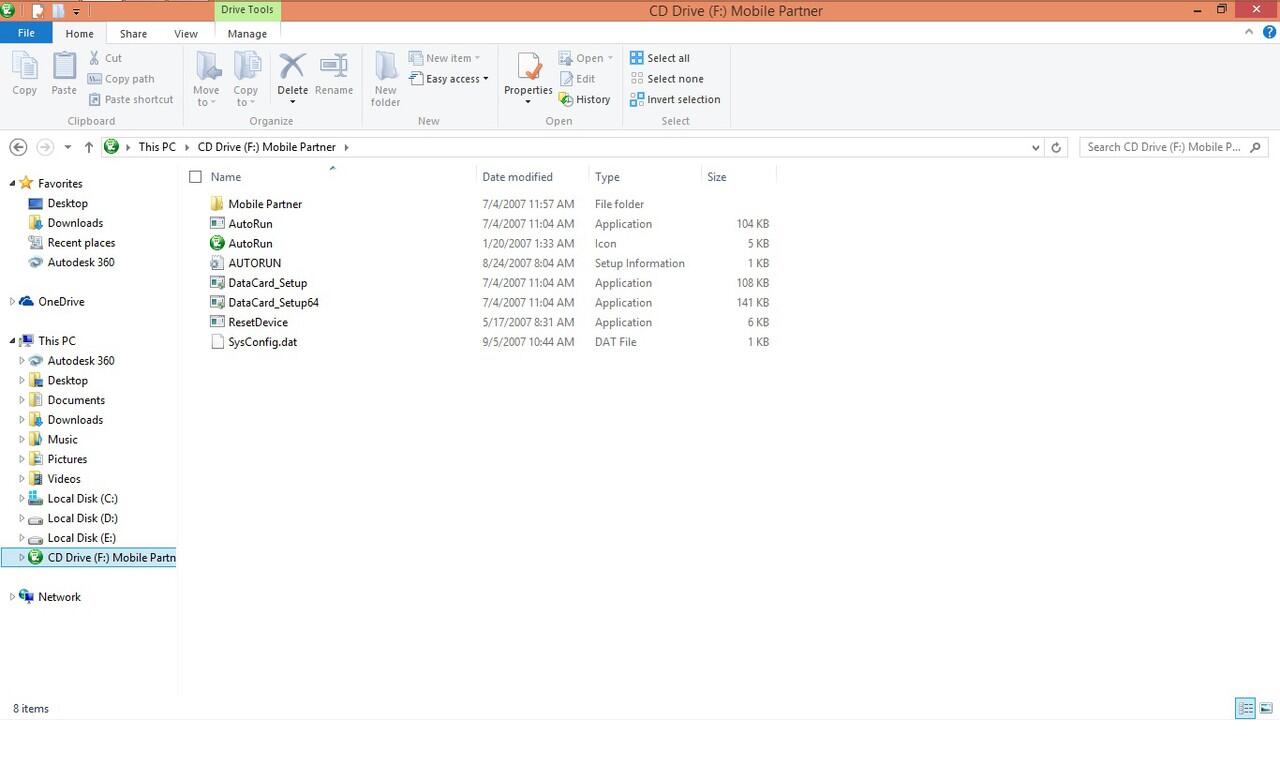This screenshot has height=765, width=1280.
Task: Open the Quick Access Toolbar customize arrow
Action: point(76,12)
